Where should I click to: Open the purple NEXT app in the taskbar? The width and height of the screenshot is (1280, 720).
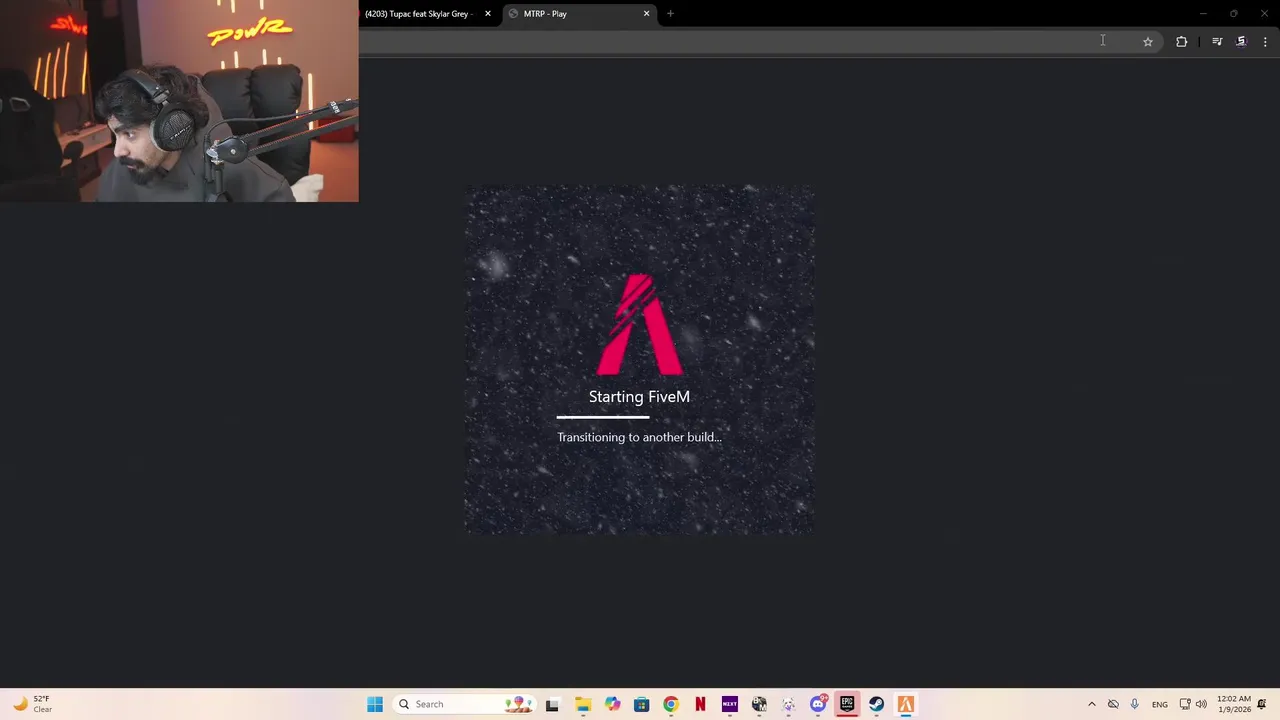click(x=730, y=704)
